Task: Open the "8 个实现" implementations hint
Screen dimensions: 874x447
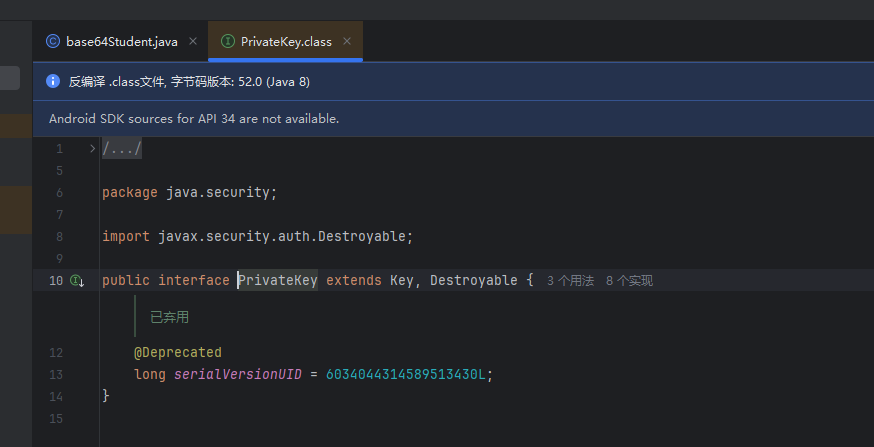Action: point(629,281)
